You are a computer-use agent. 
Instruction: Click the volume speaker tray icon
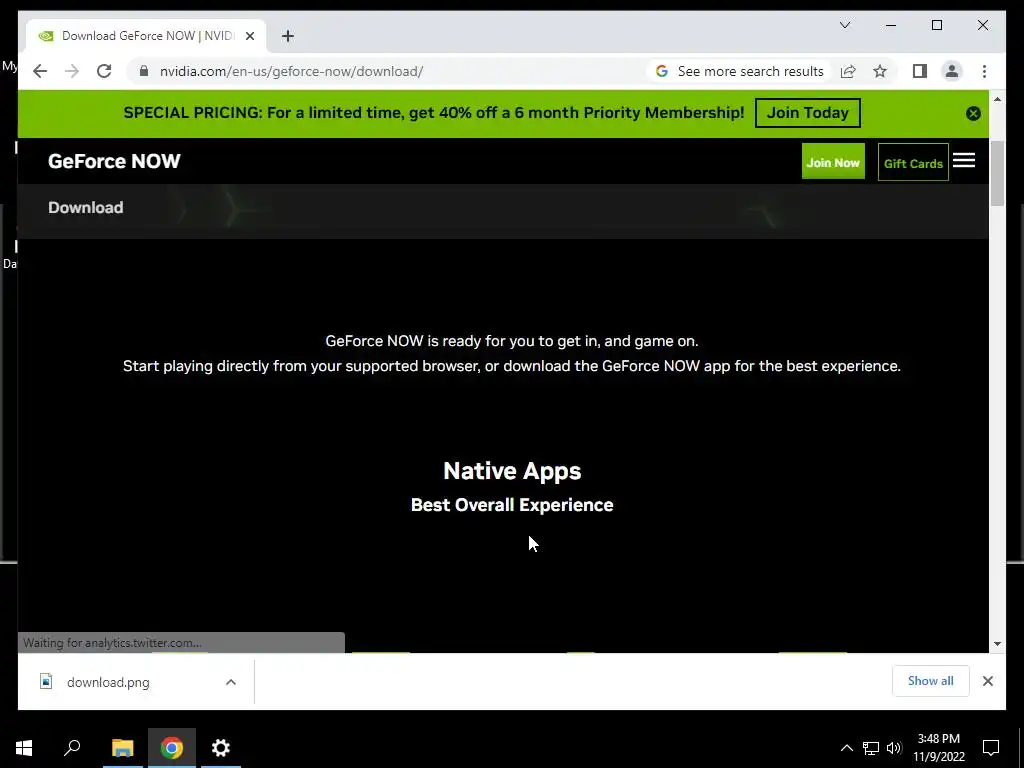coord(894,748)
